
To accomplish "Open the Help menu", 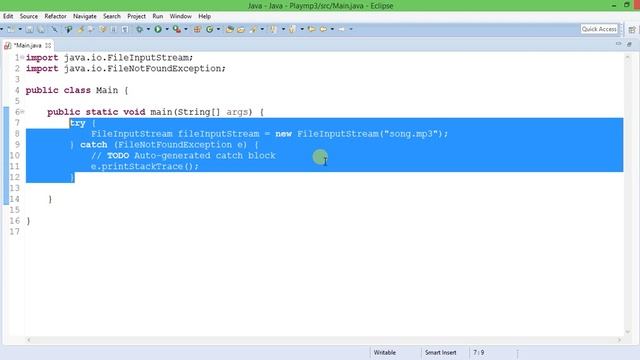I will (204, 16).
